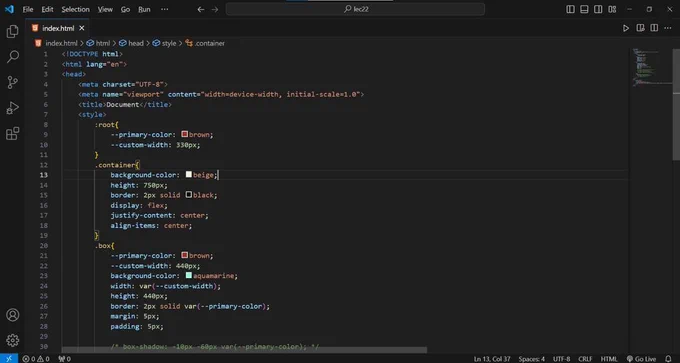
Task: Click the :root{ selector on line 8
Action: pyautogui.click(x=106, y=124)
